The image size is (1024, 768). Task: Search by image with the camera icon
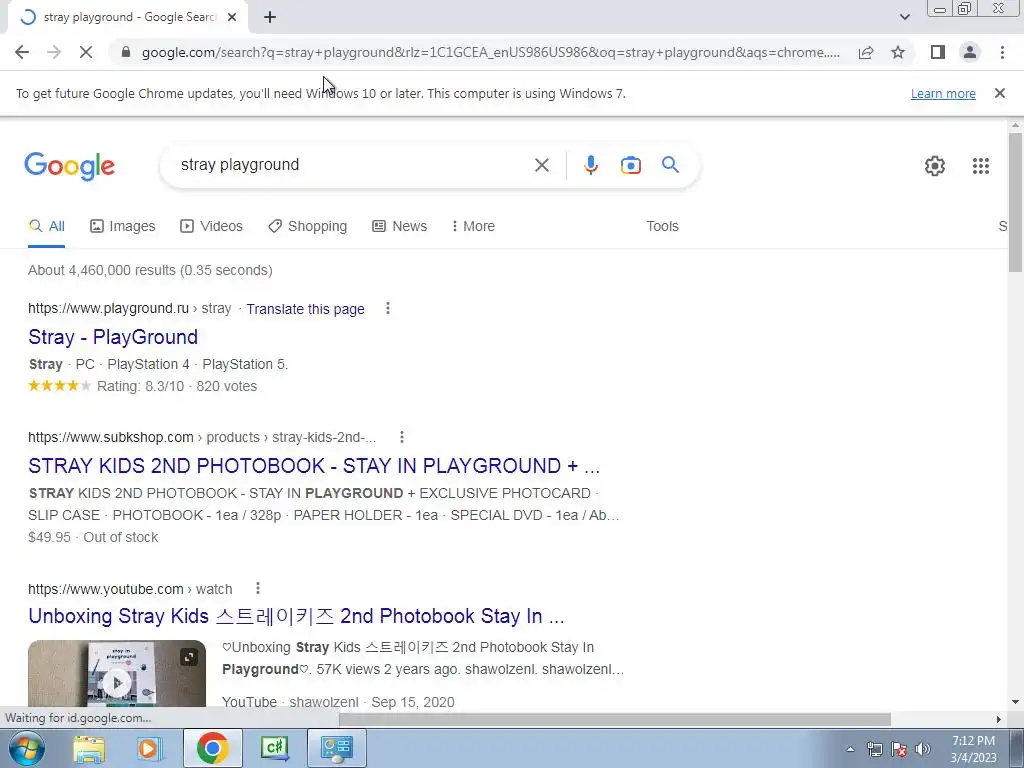click(x=631, y=165)
